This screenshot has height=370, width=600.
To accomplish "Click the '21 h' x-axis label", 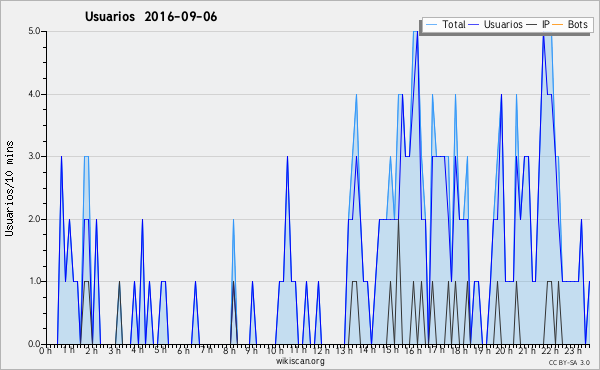I will tap(528, 350).
